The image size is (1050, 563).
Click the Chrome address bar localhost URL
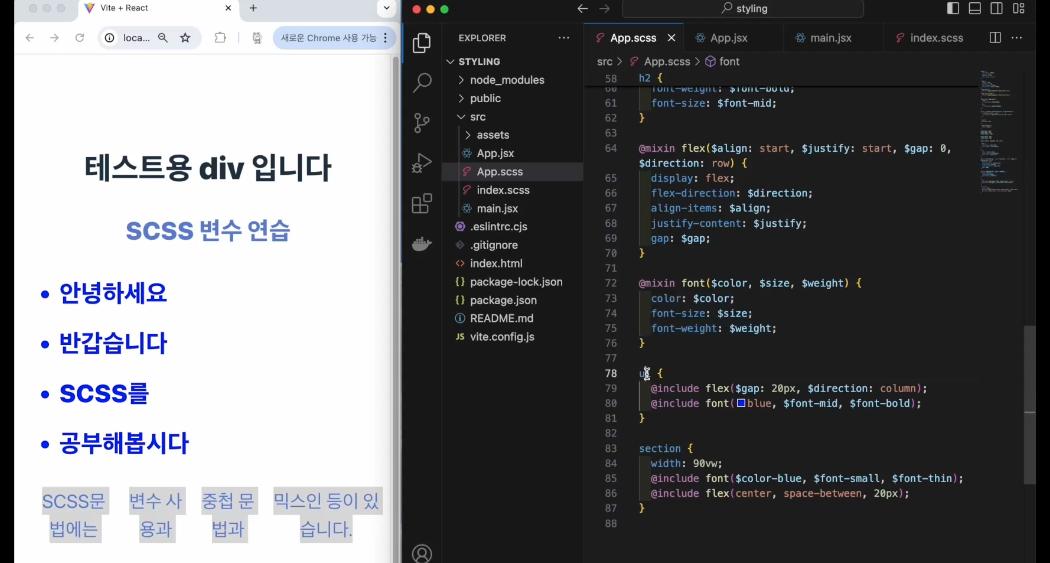click(x=137, y=38)
